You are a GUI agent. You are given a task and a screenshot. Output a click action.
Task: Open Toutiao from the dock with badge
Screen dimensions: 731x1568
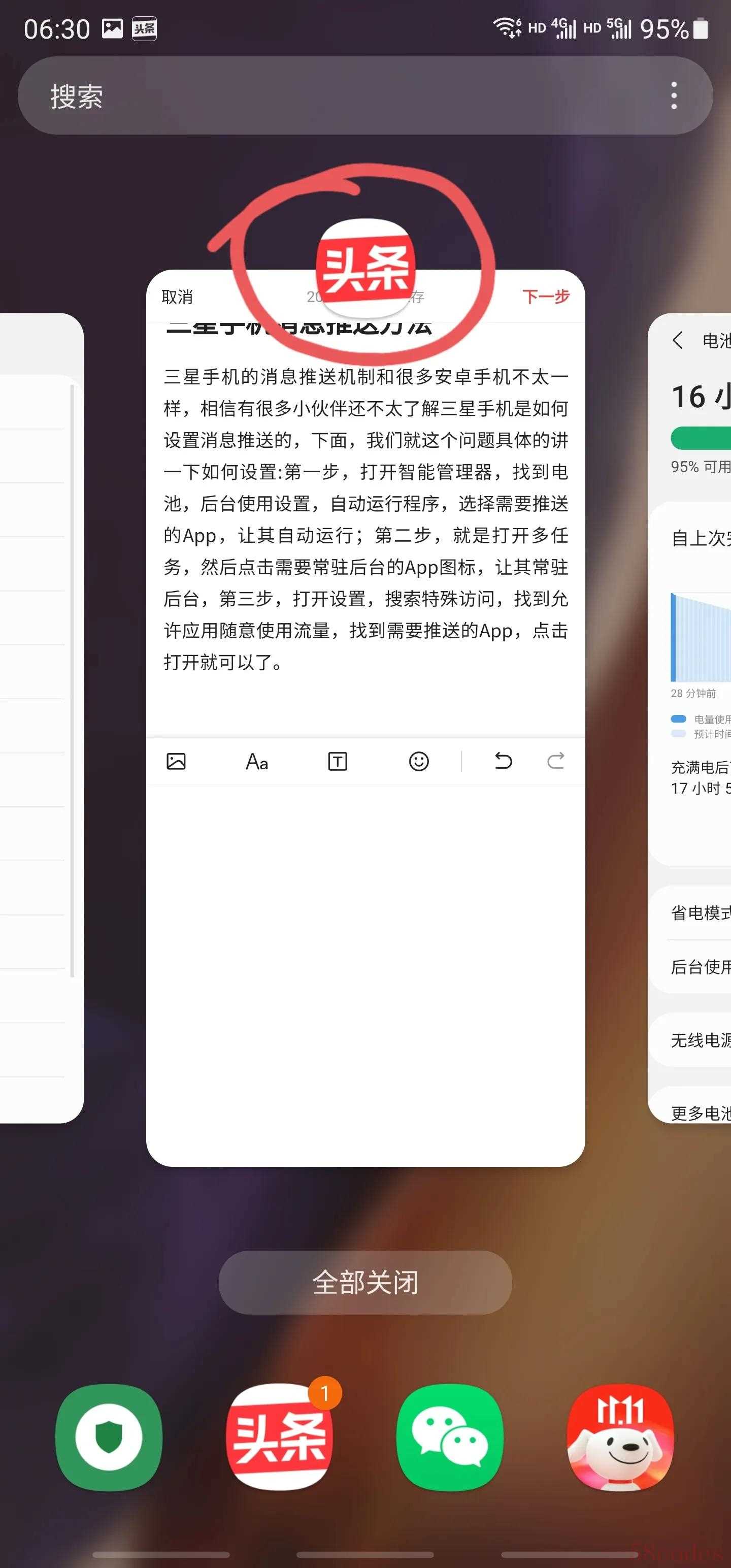(279, 1436)
